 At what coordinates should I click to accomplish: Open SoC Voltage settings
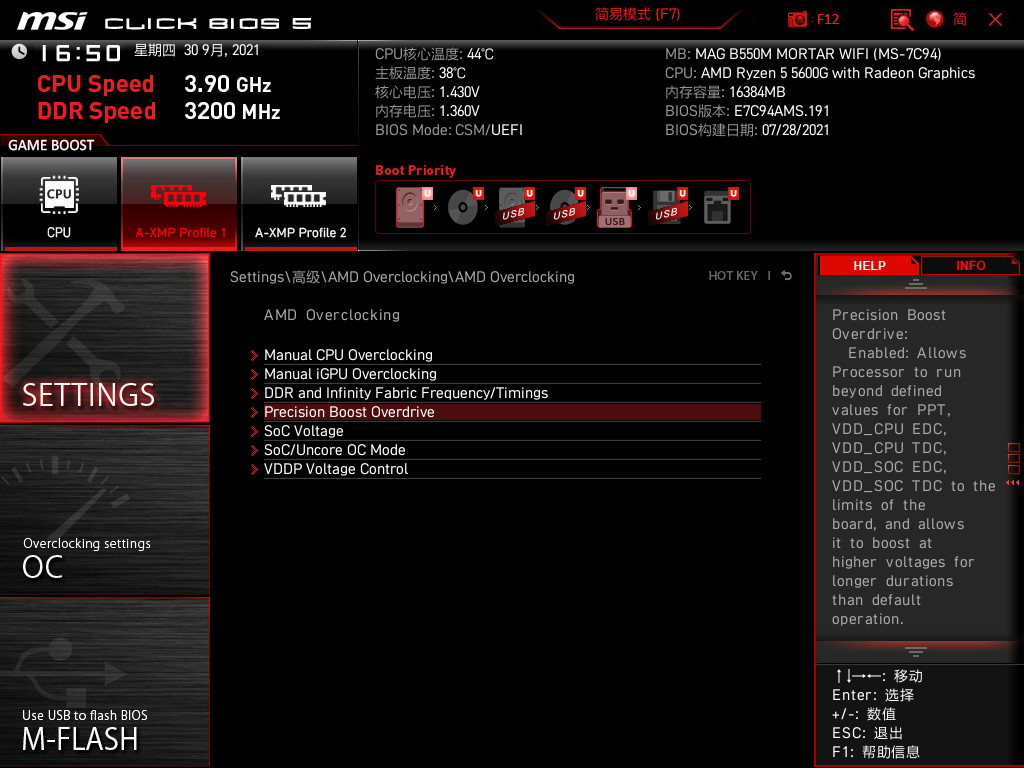click(303, 431)
